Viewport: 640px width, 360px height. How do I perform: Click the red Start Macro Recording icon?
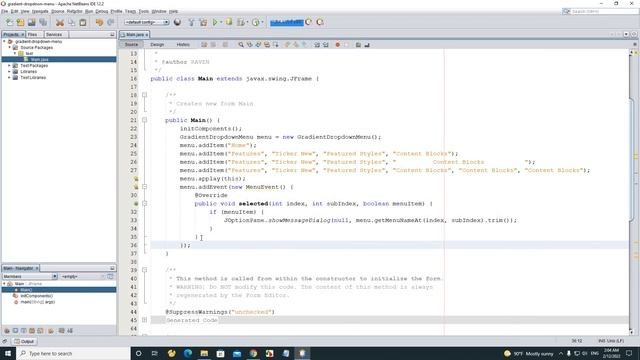[x=338, y=44]
